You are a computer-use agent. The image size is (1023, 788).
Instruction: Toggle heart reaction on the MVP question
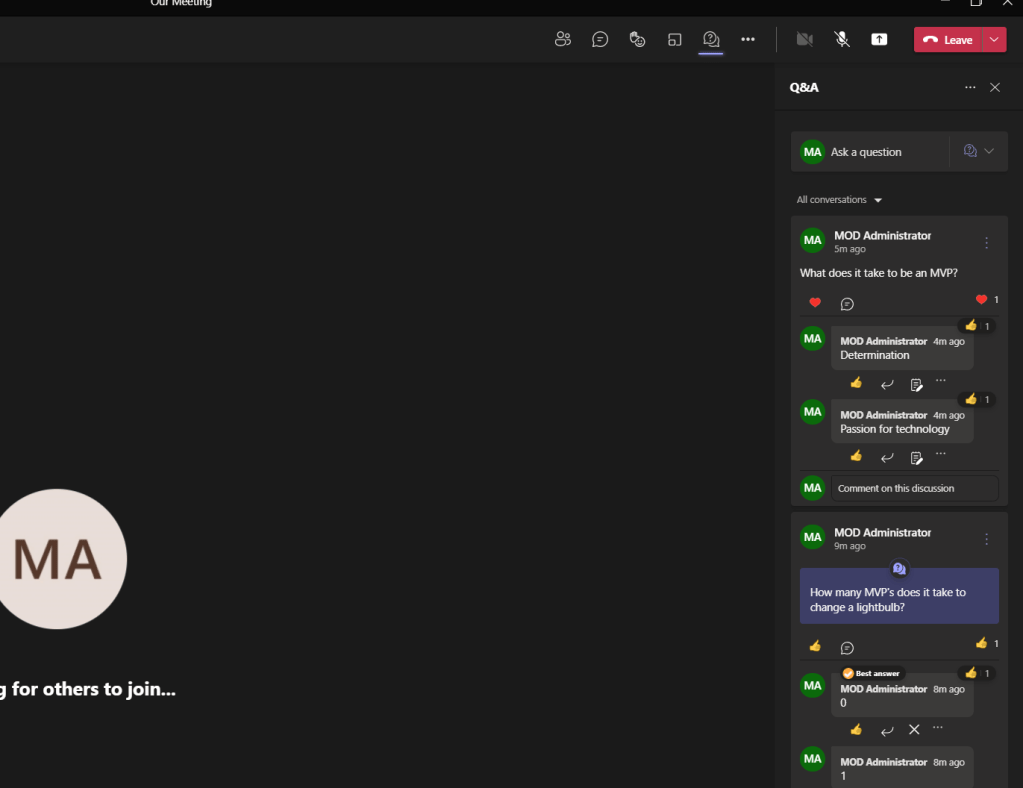coord(815,303)
